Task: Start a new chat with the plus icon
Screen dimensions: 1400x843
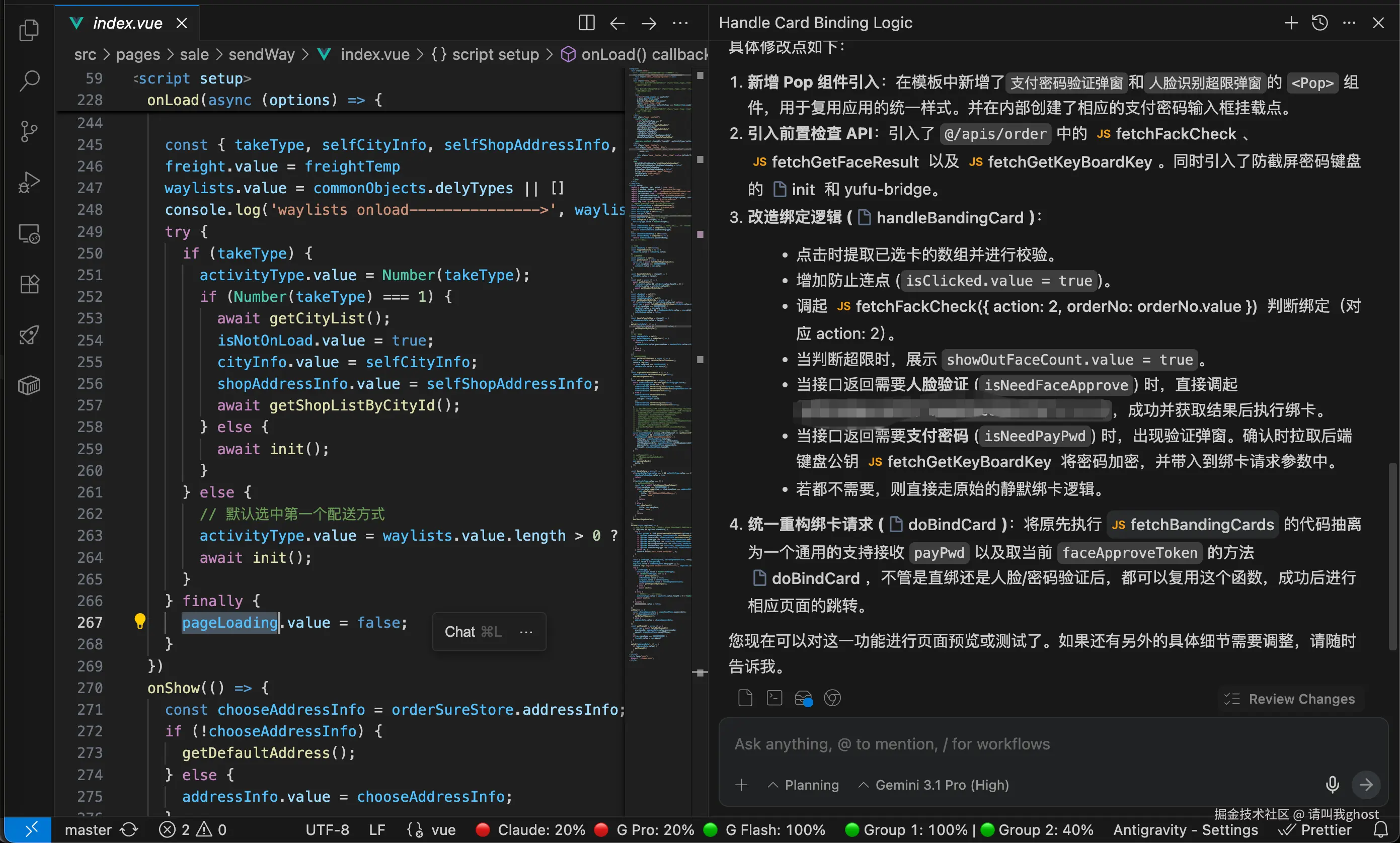Action: 1291,23
